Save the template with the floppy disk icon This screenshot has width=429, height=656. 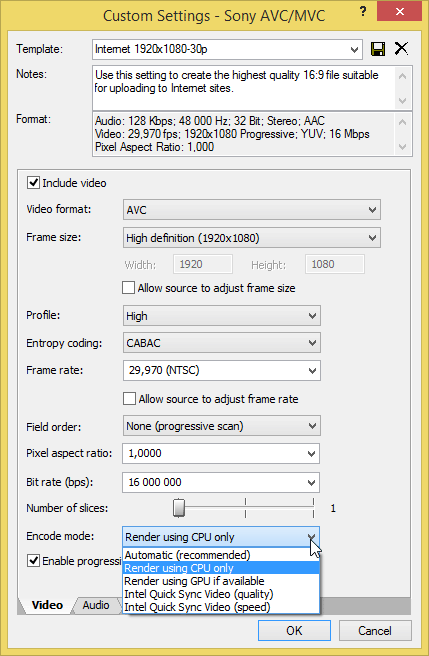tap(378, 49)
